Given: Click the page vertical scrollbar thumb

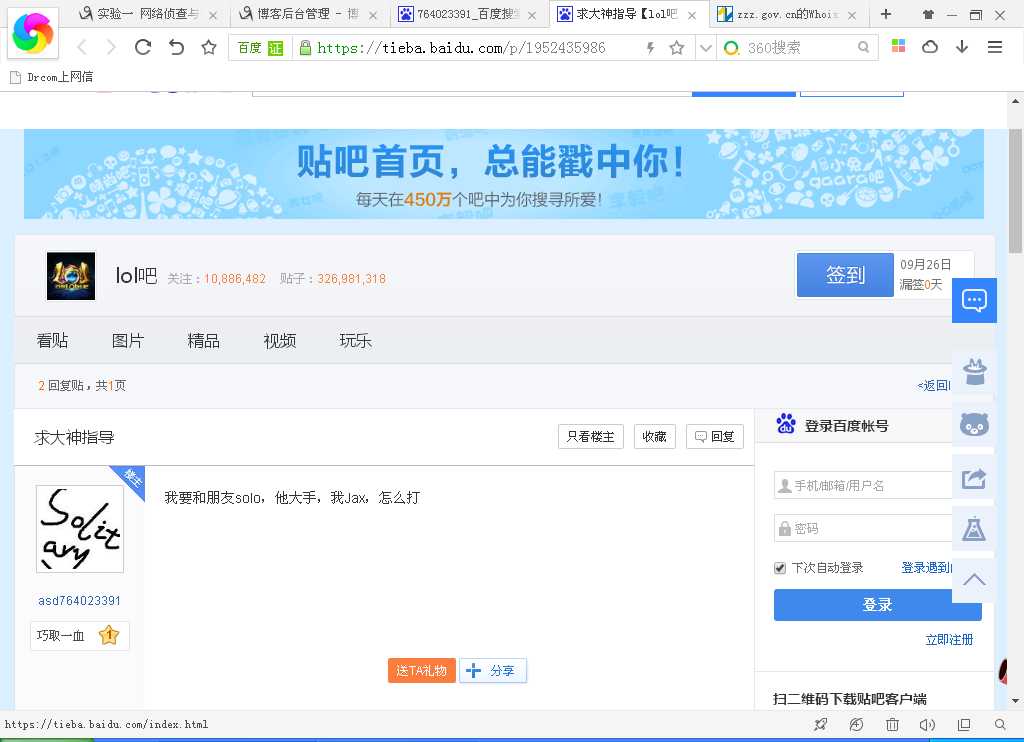Looking at the screenshot, I should click(x=1015, y=191).
